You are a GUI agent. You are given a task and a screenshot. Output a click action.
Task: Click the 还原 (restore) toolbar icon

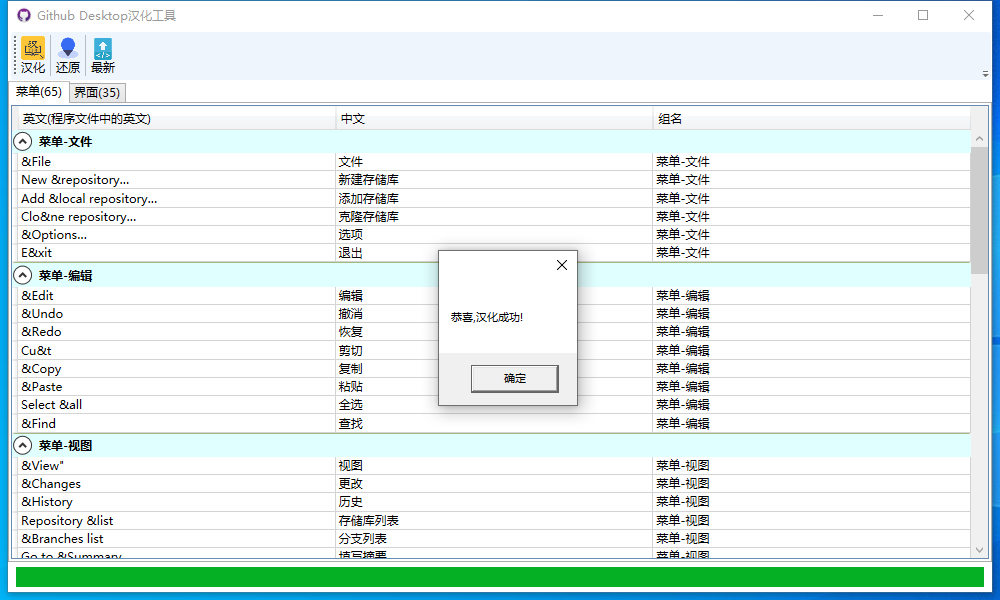(x=68, y=56)
